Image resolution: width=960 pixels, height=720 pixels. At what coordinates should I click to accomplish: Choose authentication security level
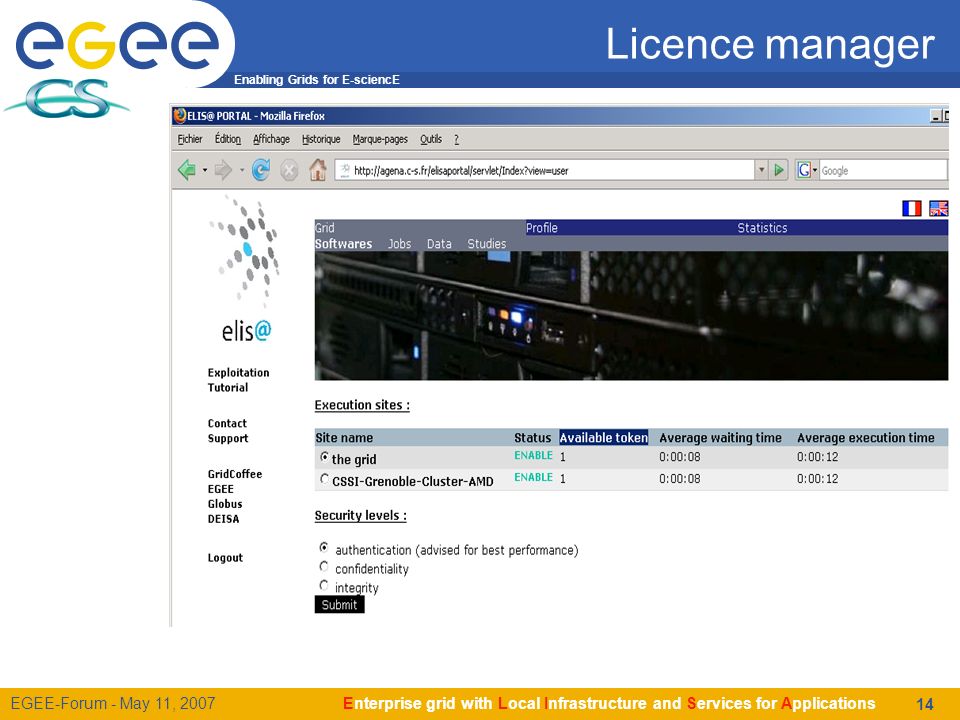point(324,547)
